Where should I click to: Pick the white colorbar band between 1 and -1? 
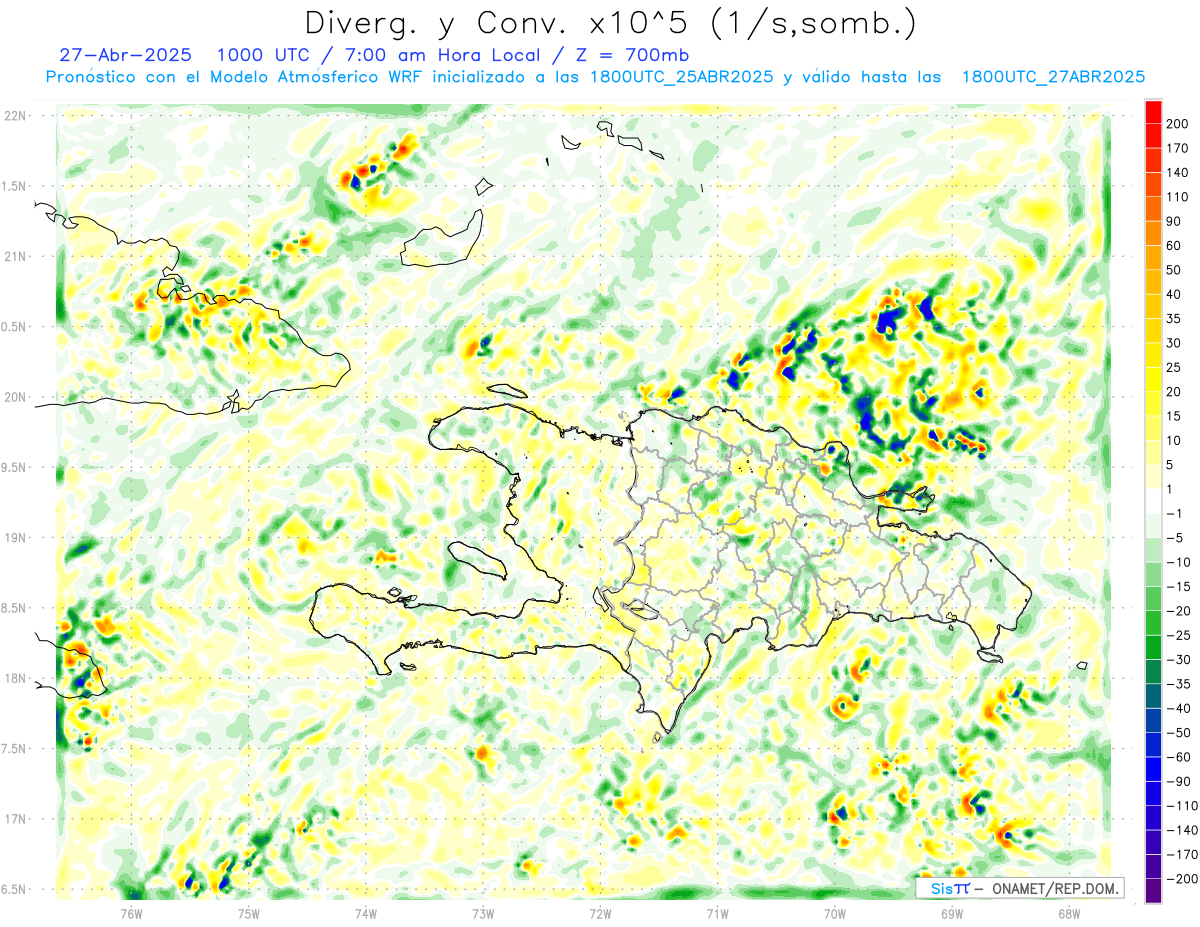tap(1154, 502)
